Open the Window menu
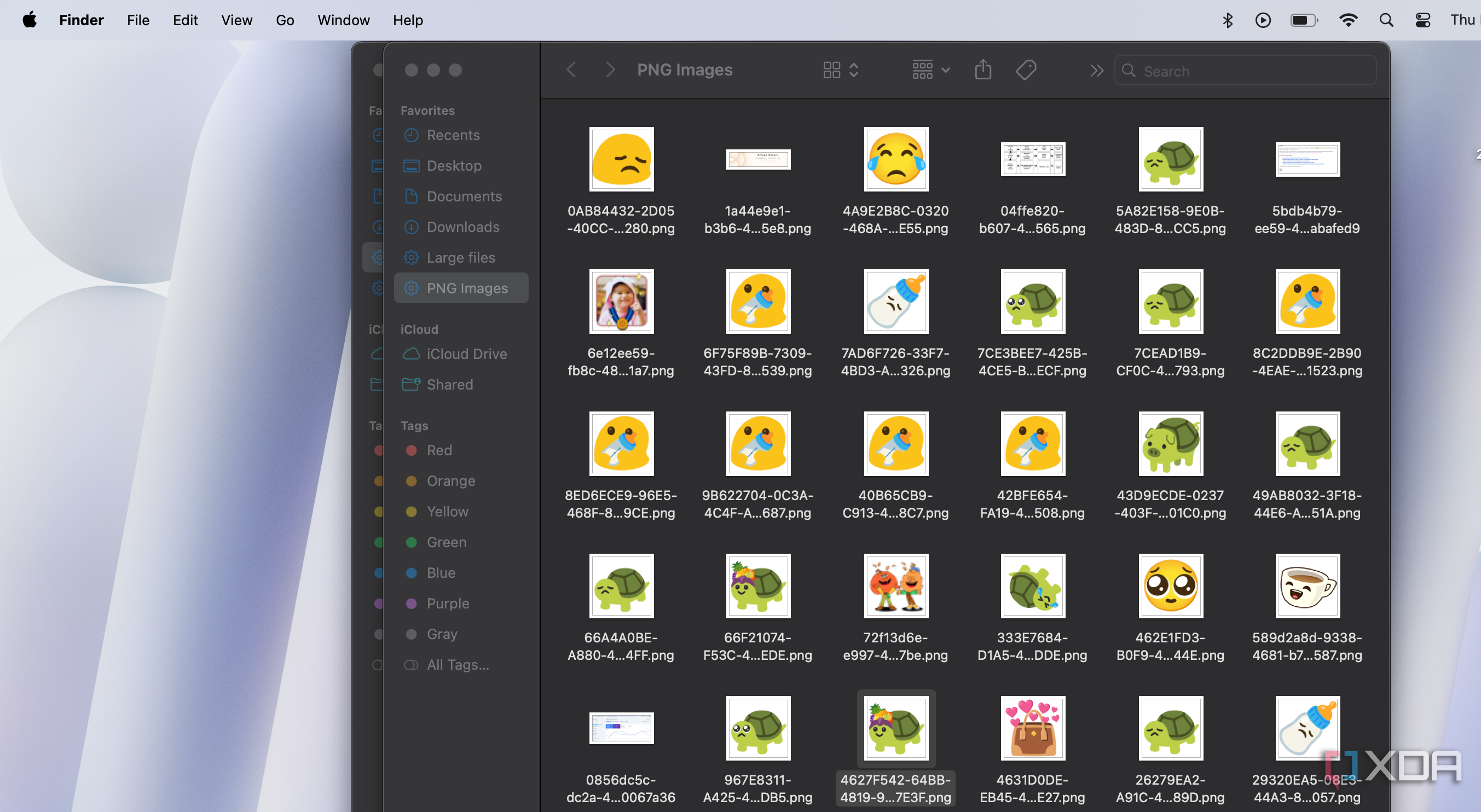The width and height of the screenshot is (1481, 812). [343, 20]
